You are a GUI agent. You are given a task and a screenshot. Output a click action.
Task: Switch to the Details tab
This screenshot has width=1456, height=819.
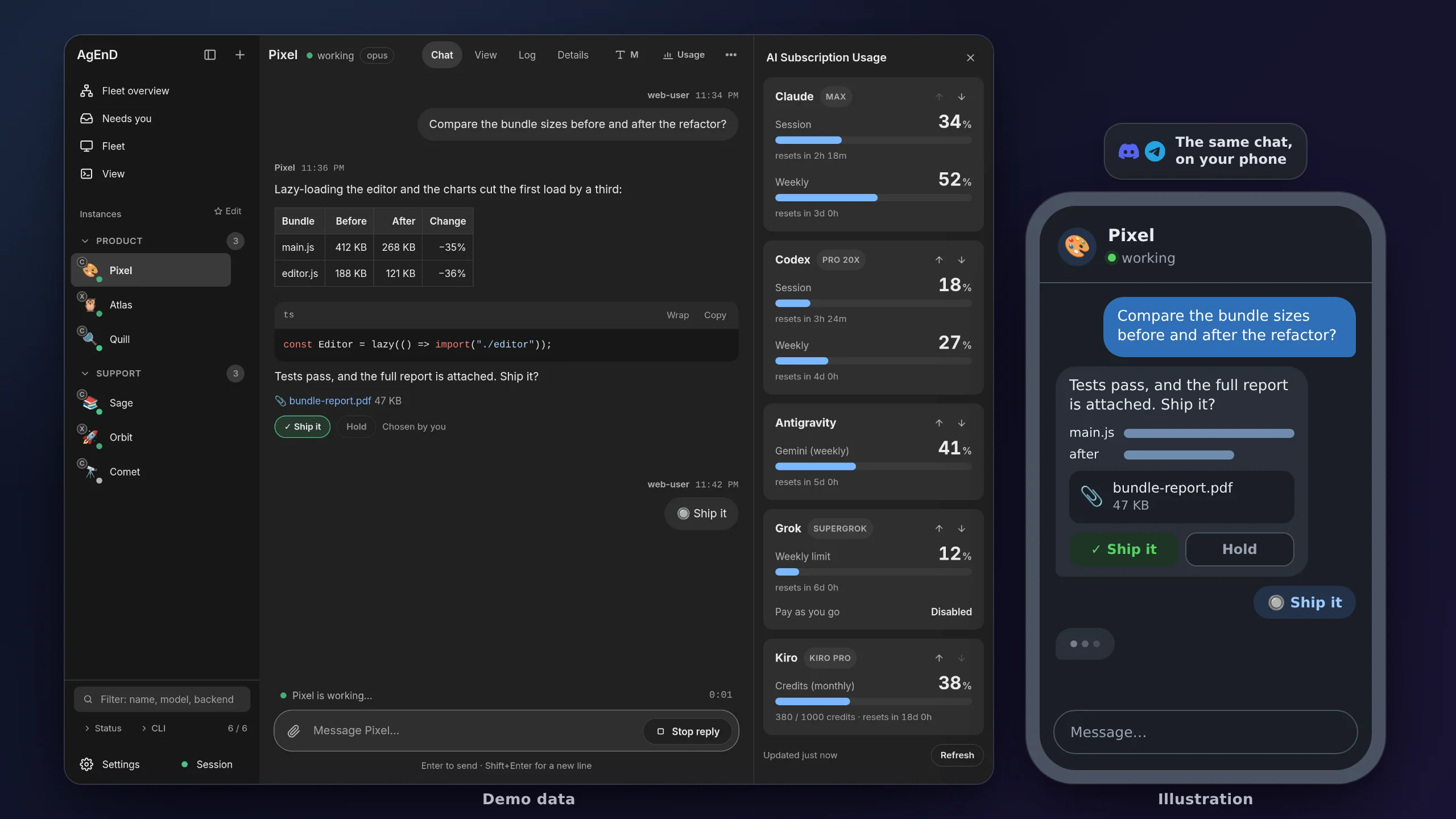click(573, 55)
